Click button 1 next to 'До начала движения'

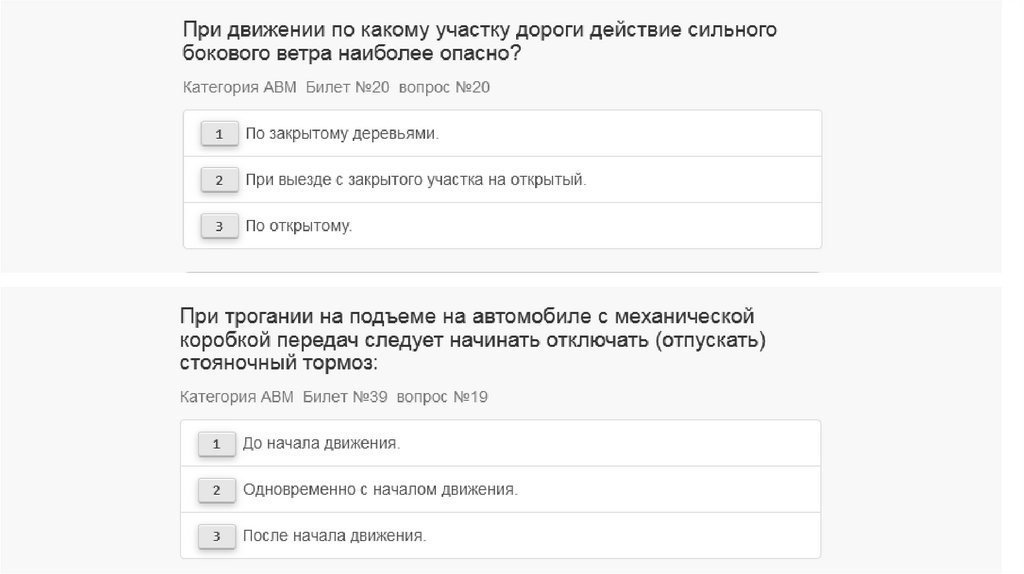pos(216,443)
